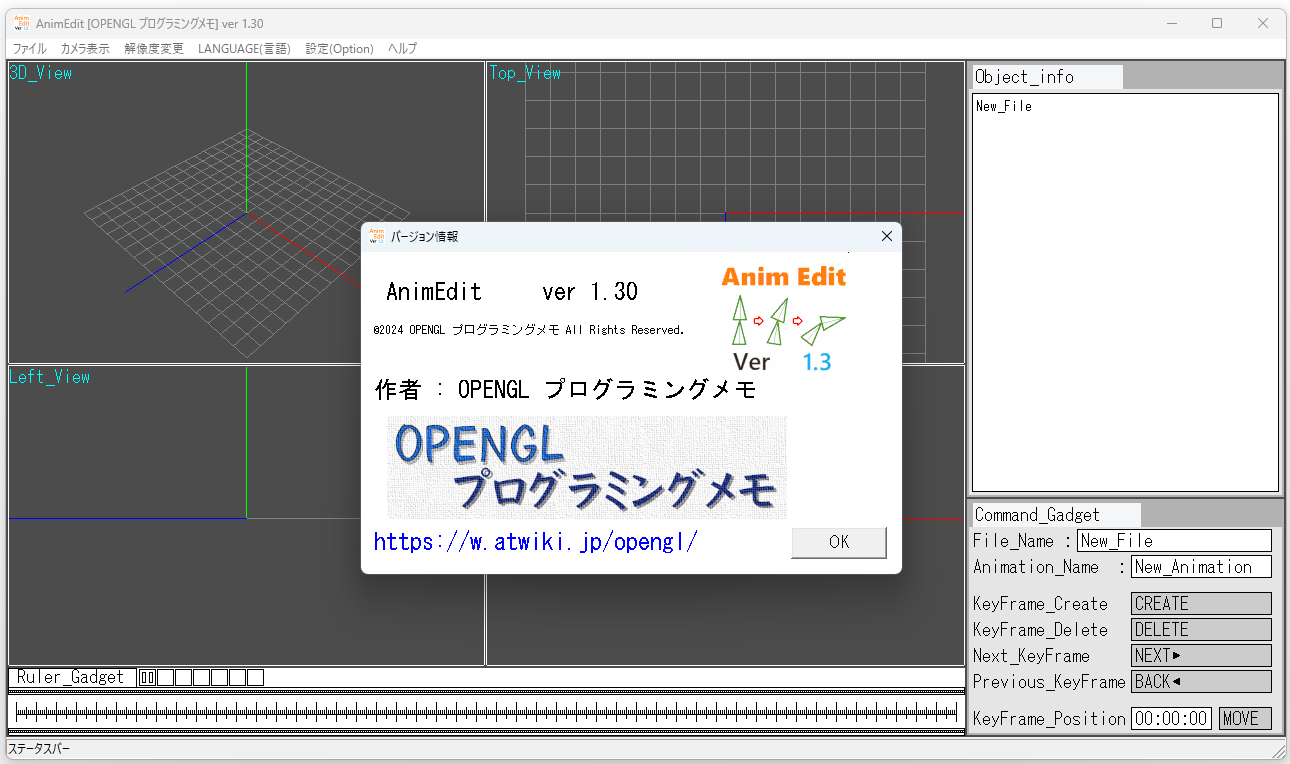Viewport: 1290px width, 764px height.
Task: Click the pause icon in Ruler_Gadget
Action: tap(148, 677)
